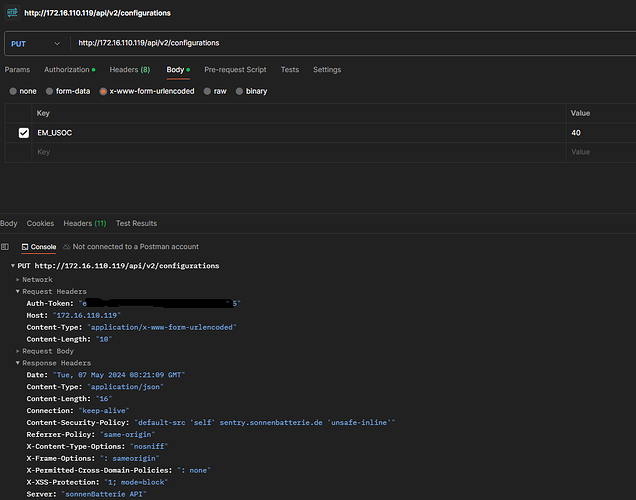Switch to the Authorization tab
This screenshot has height=500, width=636.
(69, 70)
